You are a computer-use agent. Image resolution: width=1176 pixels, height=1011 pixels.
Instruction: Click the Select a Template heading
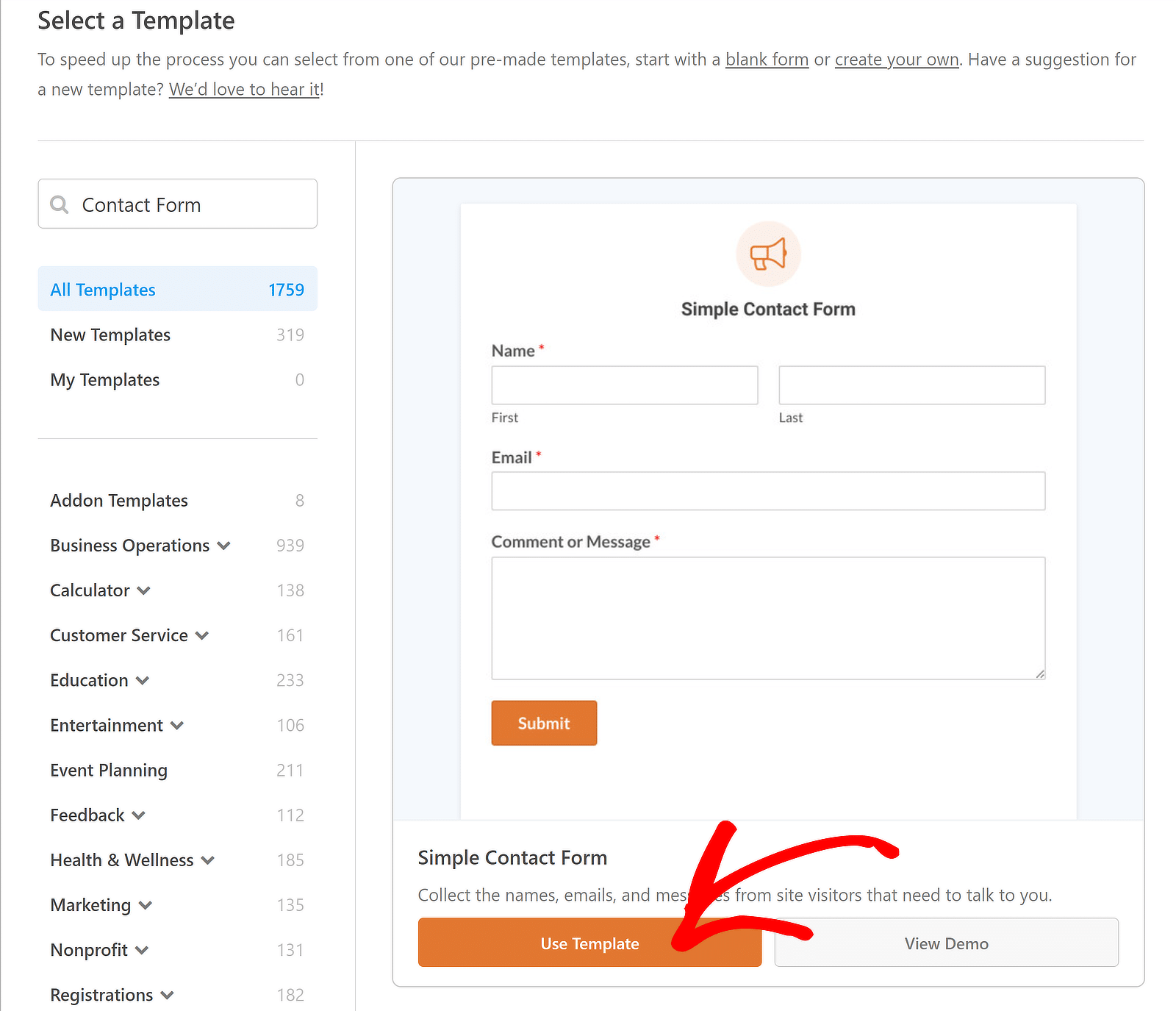[x=136, y=21]
